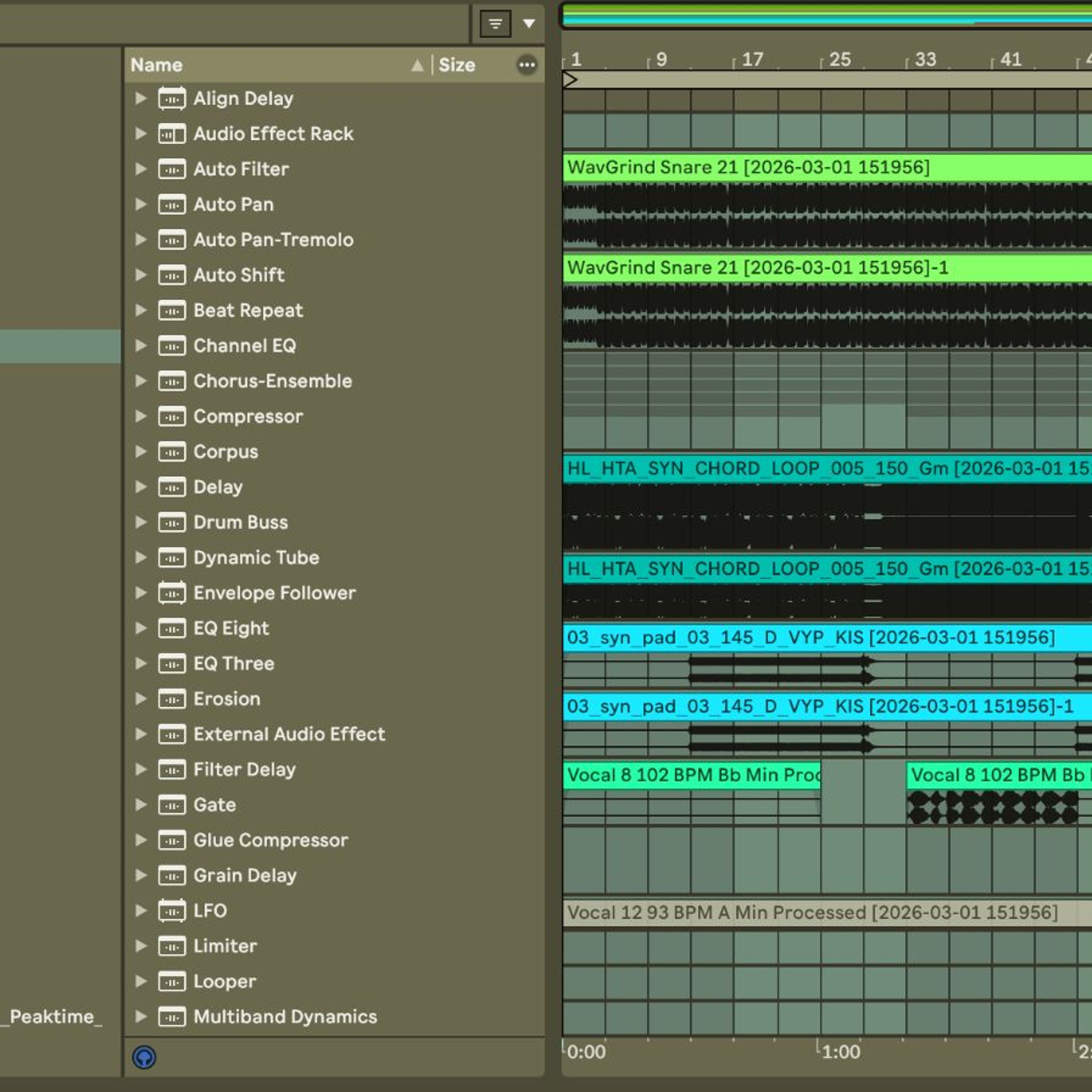Select the Erosion device name
Screen dimensions: 1092x1092
point(227,699)
